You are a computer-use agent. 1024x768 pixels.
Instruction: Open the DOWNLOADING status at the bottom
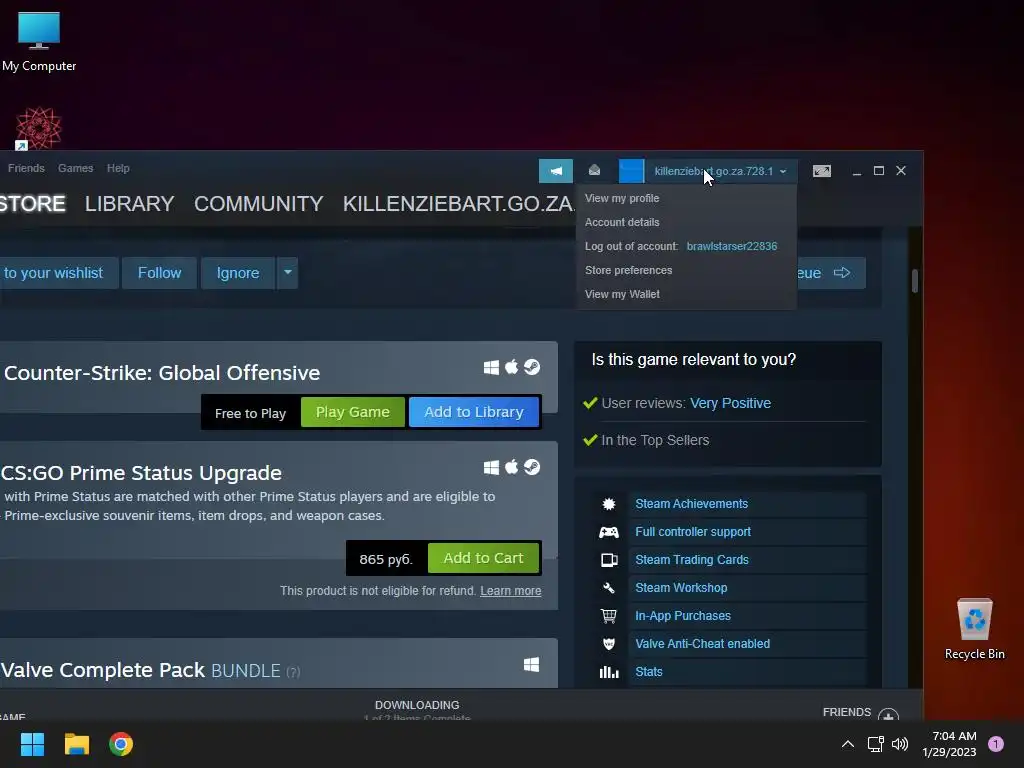click(417, 705)
